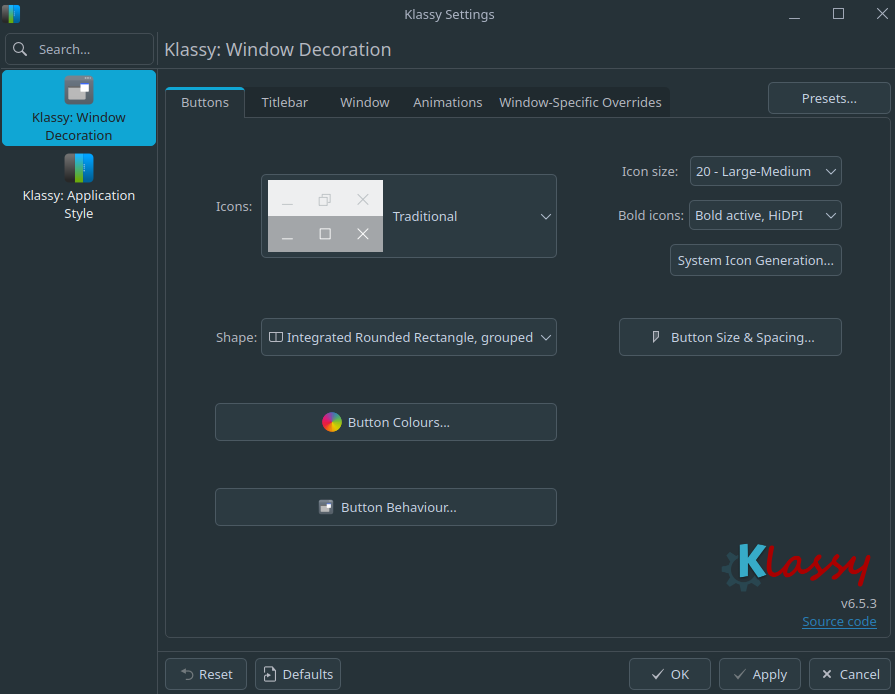
Task: Click the 'Klassy: Window Decoration' page heading
Action: (x=277, y=50)
